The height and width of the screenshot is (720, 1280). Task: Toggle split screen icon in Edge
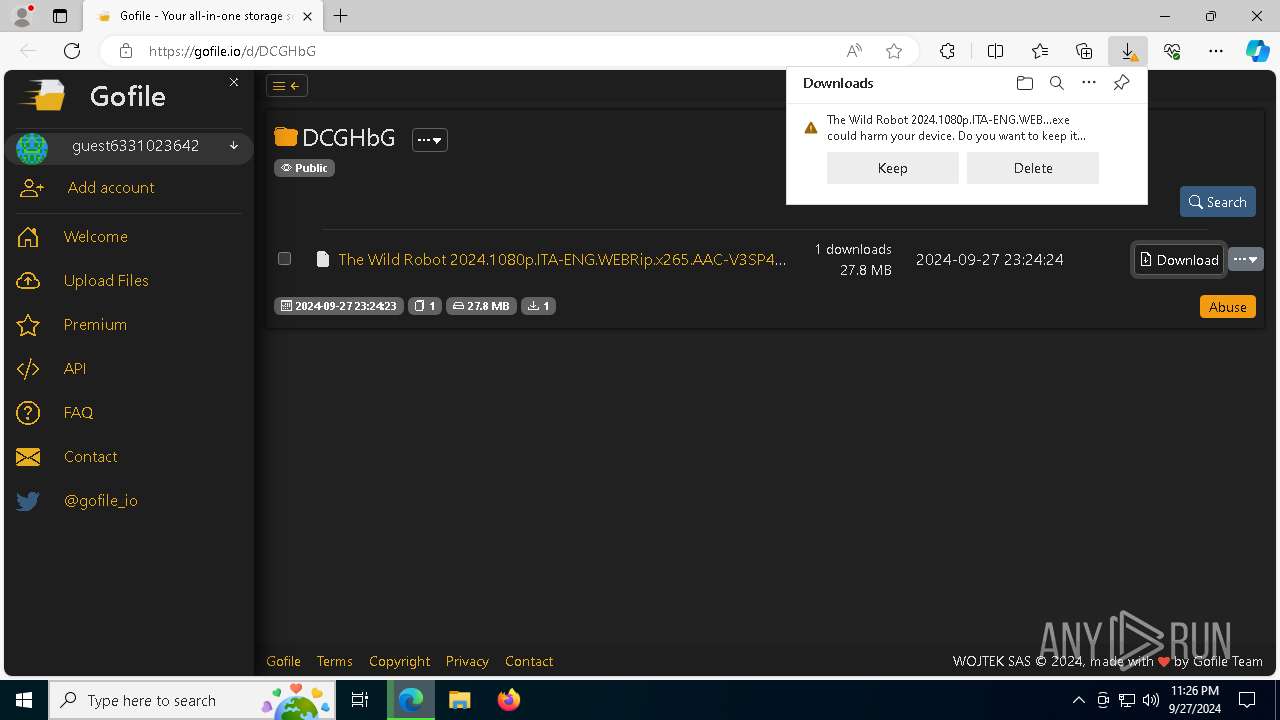pyautogui.click(x=995, y=51)
